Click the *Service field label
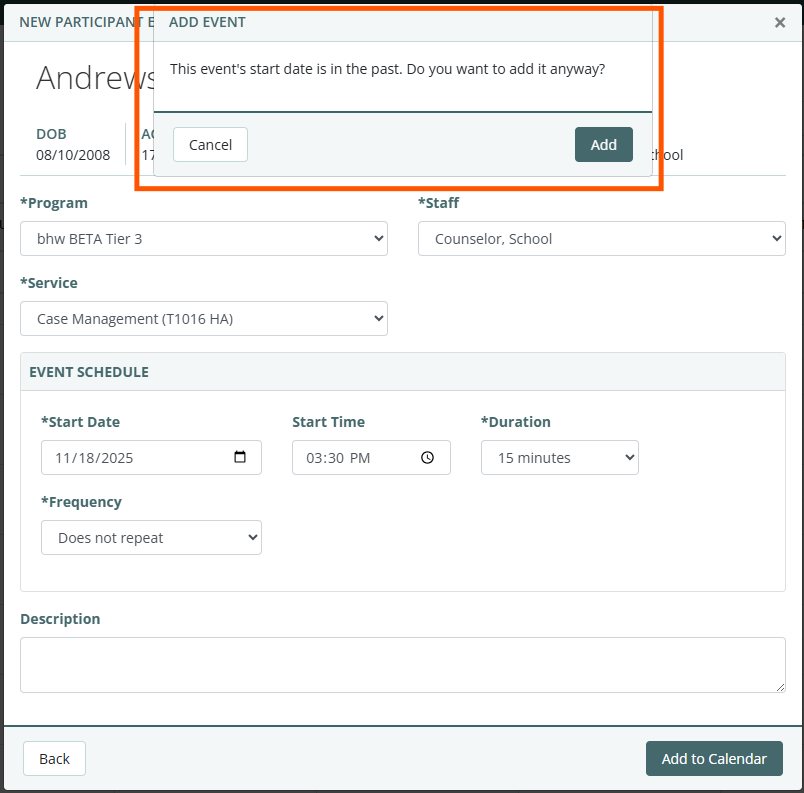The height and width of the screenshot is (793, 804). [49, 283]
